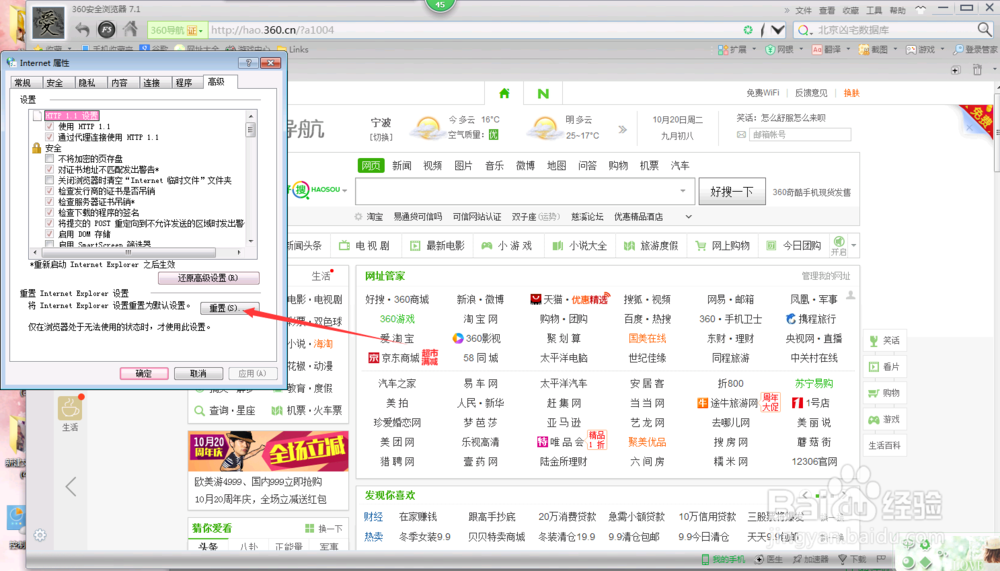Image resolution: width=1000 pixels, height=571 pixels.
Task: Expand hot links row chevron after 优惠精品酒店
Action: click(689, 217)
